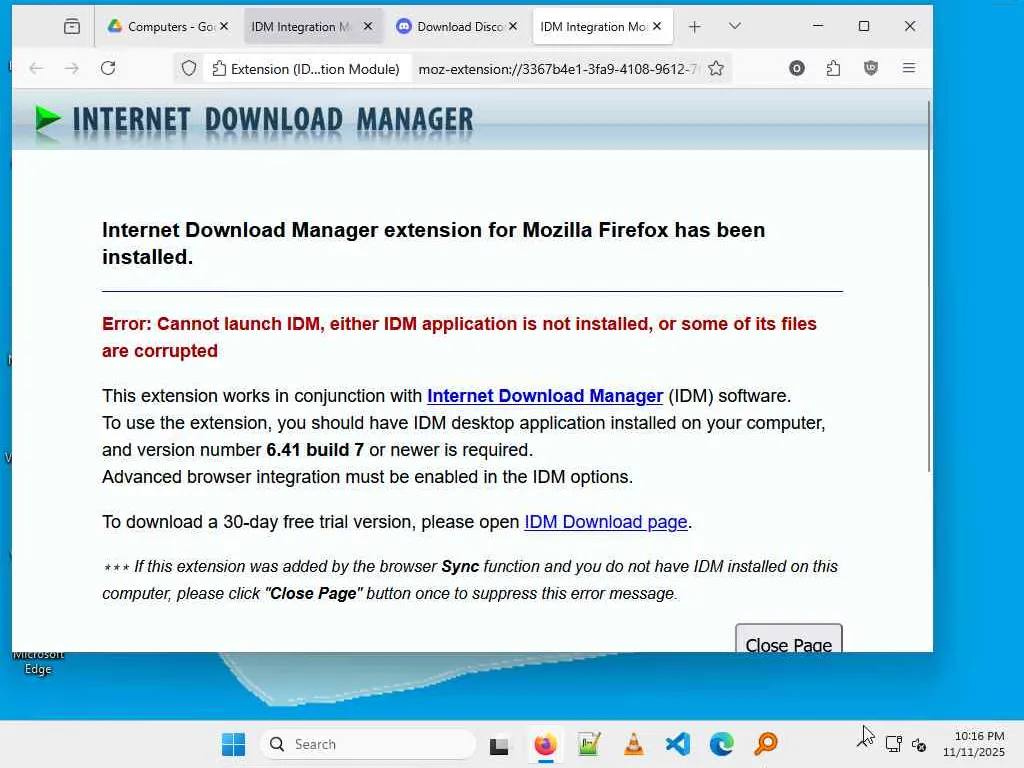
Task: Open Firefox from the taskbar
Action: 545,744
